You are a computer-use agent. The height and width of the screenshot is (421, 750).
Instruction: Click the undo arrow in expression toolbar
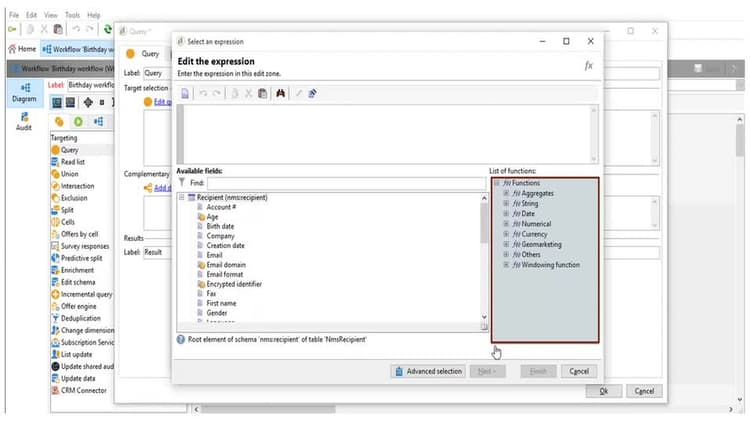[203, 93]
